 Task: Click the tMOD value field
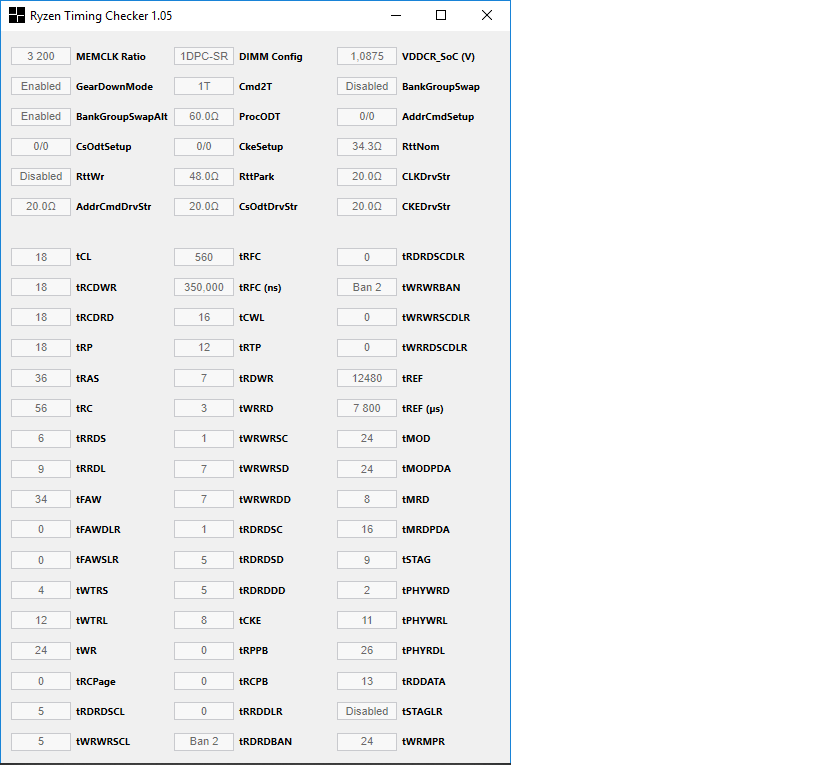367,438
